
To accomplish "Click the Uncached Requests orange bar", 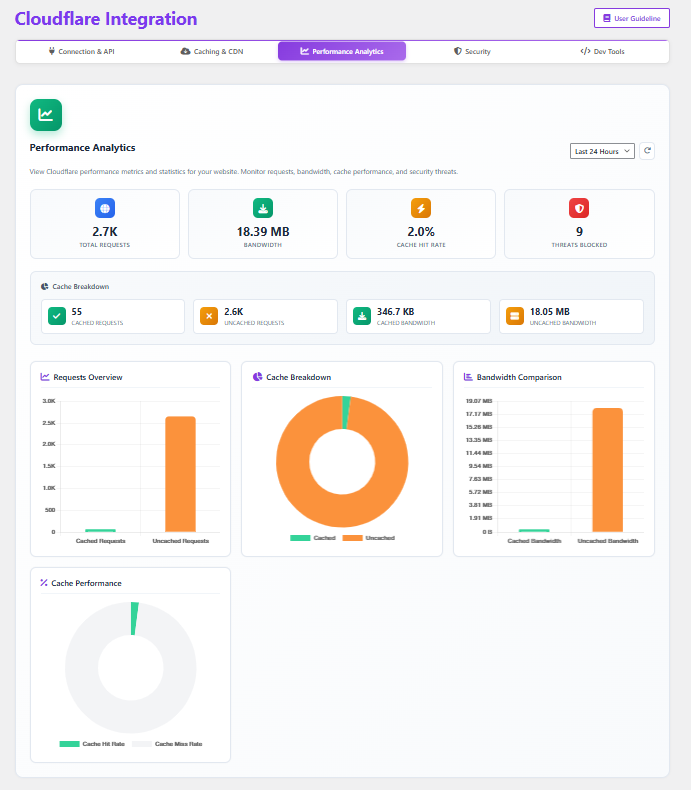I will (180, 474).
